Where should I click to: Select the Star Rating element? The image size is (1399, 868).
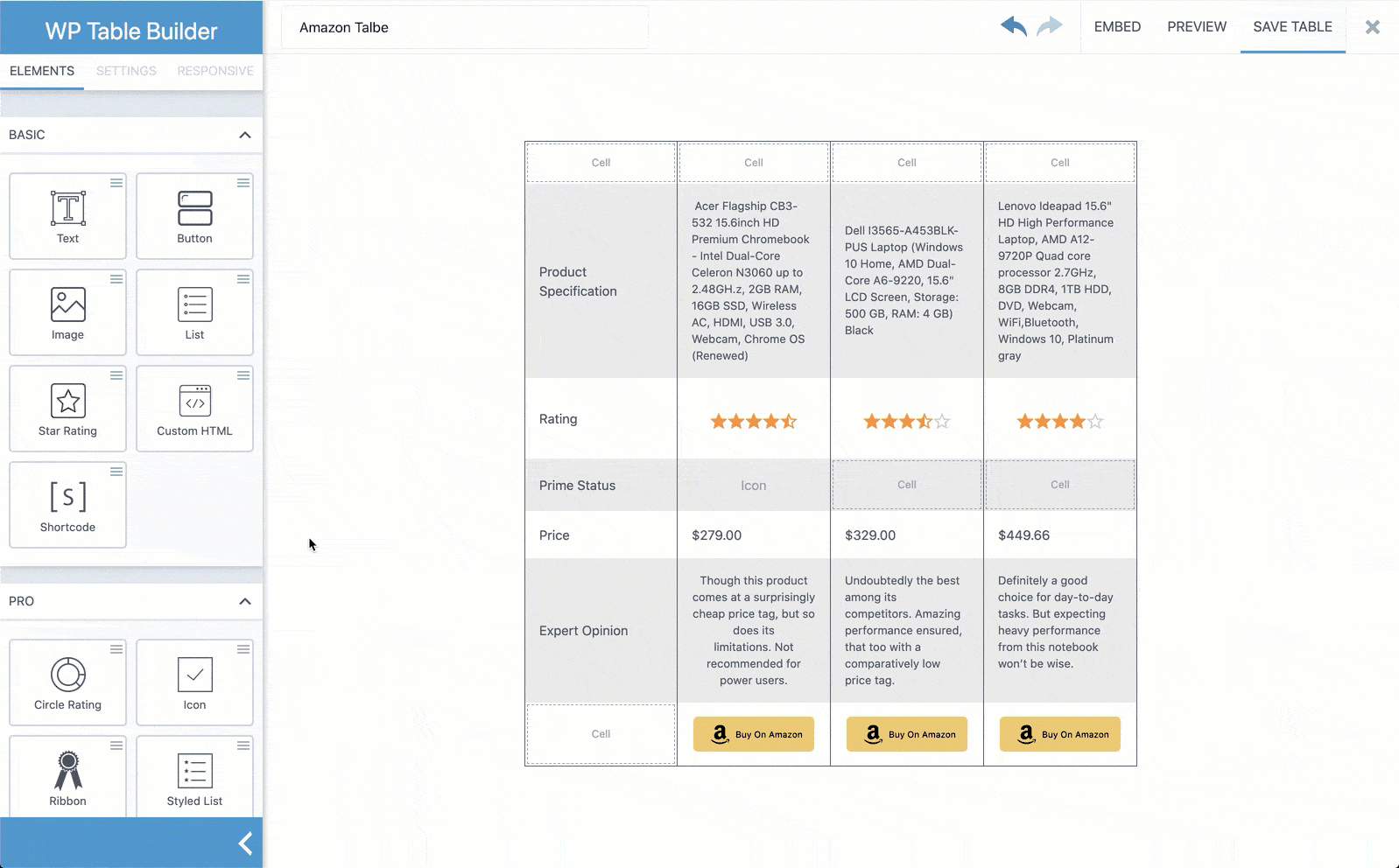tap(67, 409)
